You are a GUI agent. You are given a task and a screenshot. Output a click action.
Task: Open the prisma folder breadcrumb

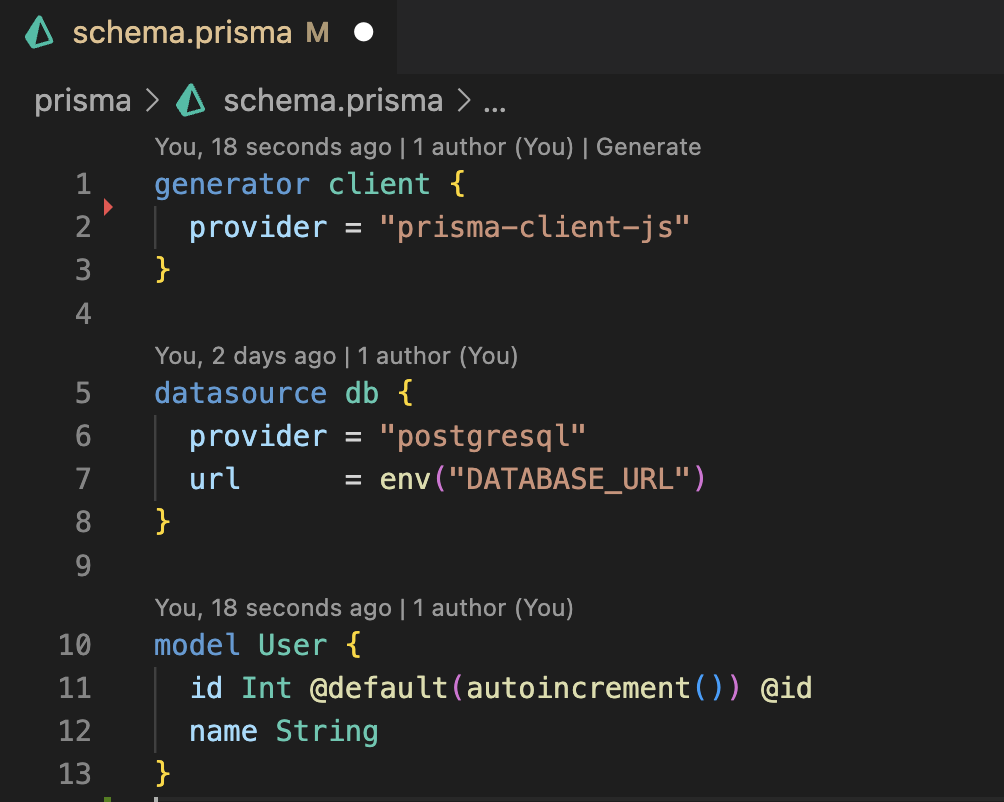pyautogui.click(x=83, y=101)
